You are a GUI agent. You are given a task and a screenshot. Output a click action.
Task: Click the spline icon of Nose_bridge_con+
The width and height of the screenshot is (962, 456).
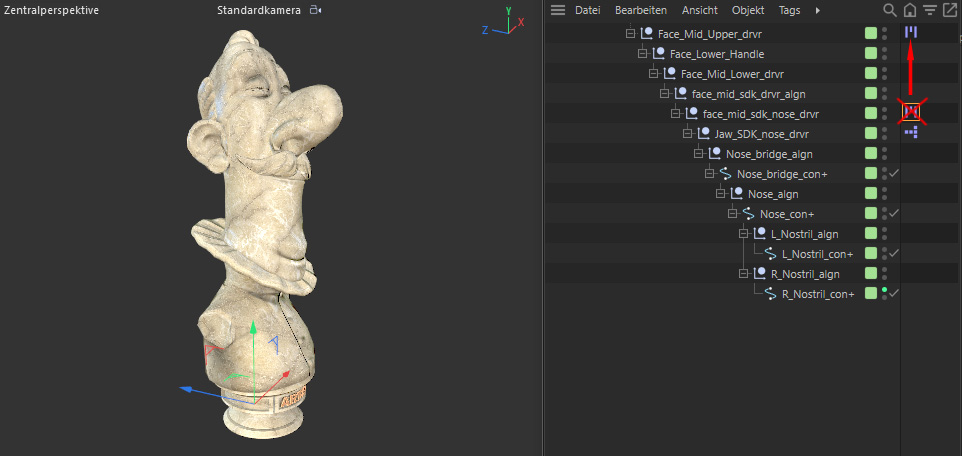[726, 174]
